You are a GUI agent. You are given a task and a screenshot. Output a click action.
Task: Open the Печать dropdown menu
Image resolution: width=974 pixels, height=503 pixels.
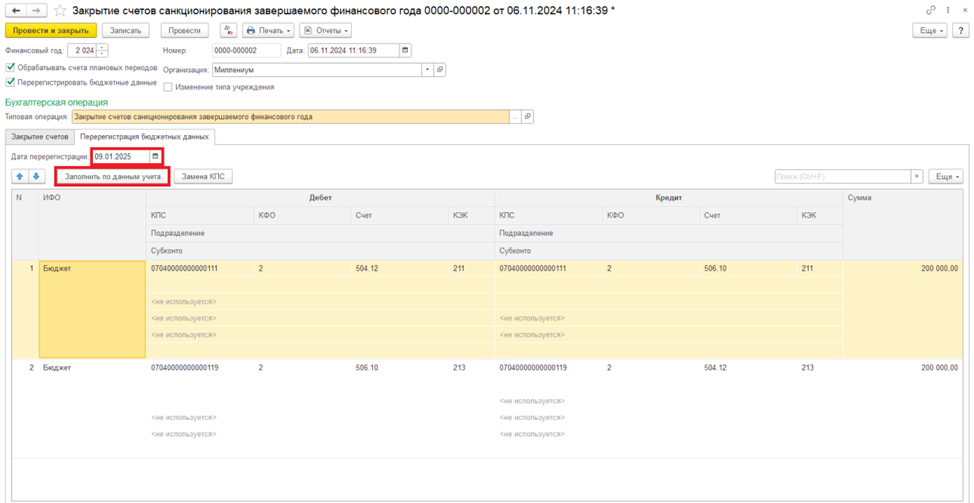click(x=269, y=30)
